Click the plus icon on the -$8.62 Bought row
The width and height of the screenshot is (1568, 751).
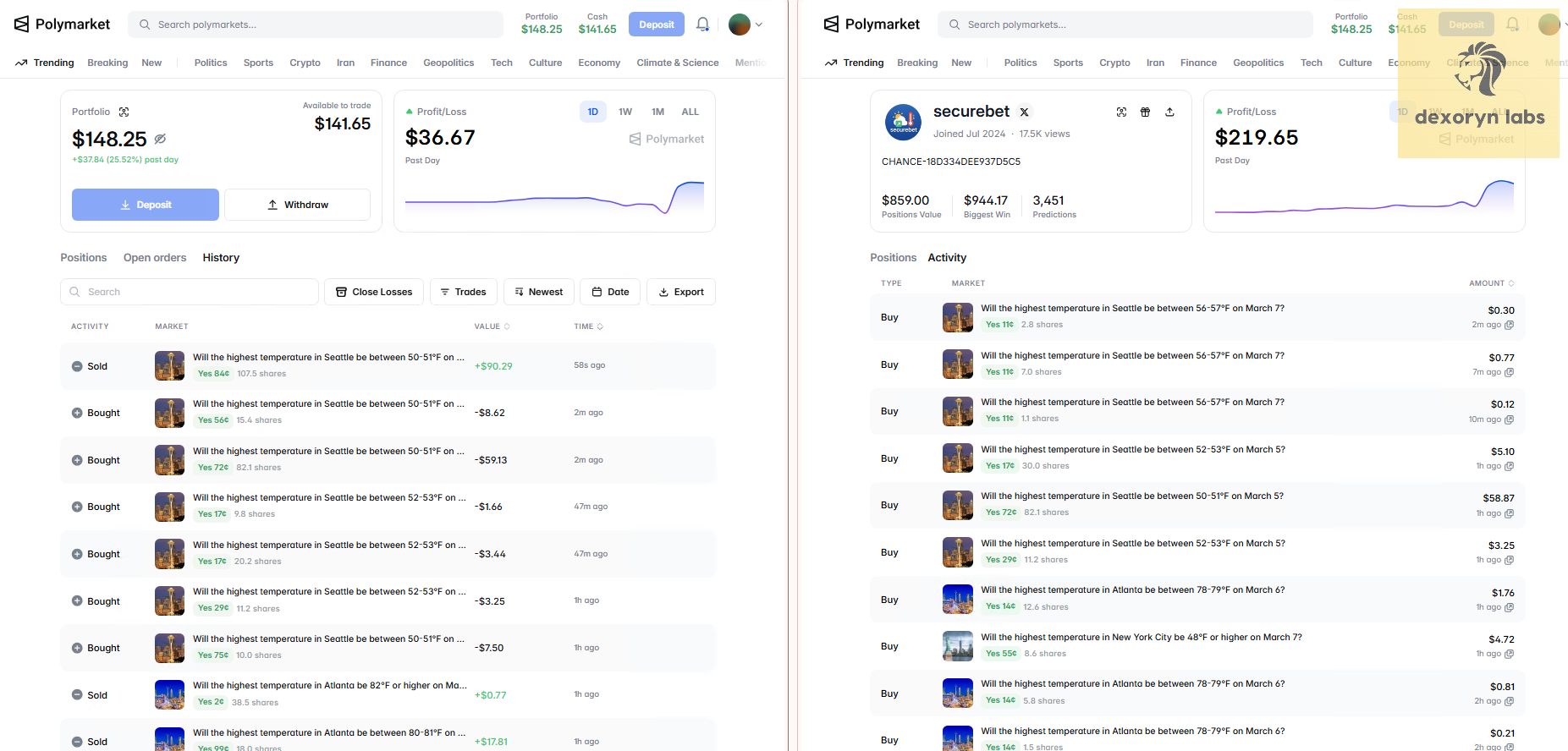(x=77, y=413)
